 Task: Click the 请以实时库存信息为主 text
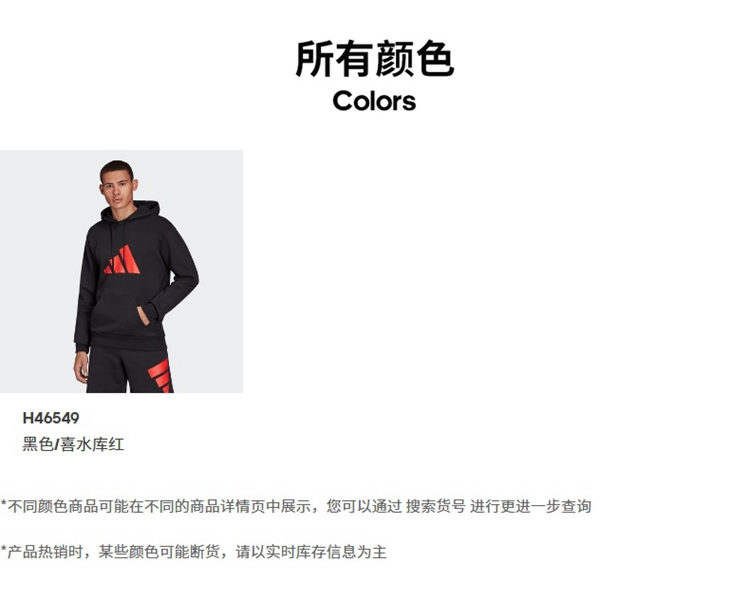pos(311,552)
